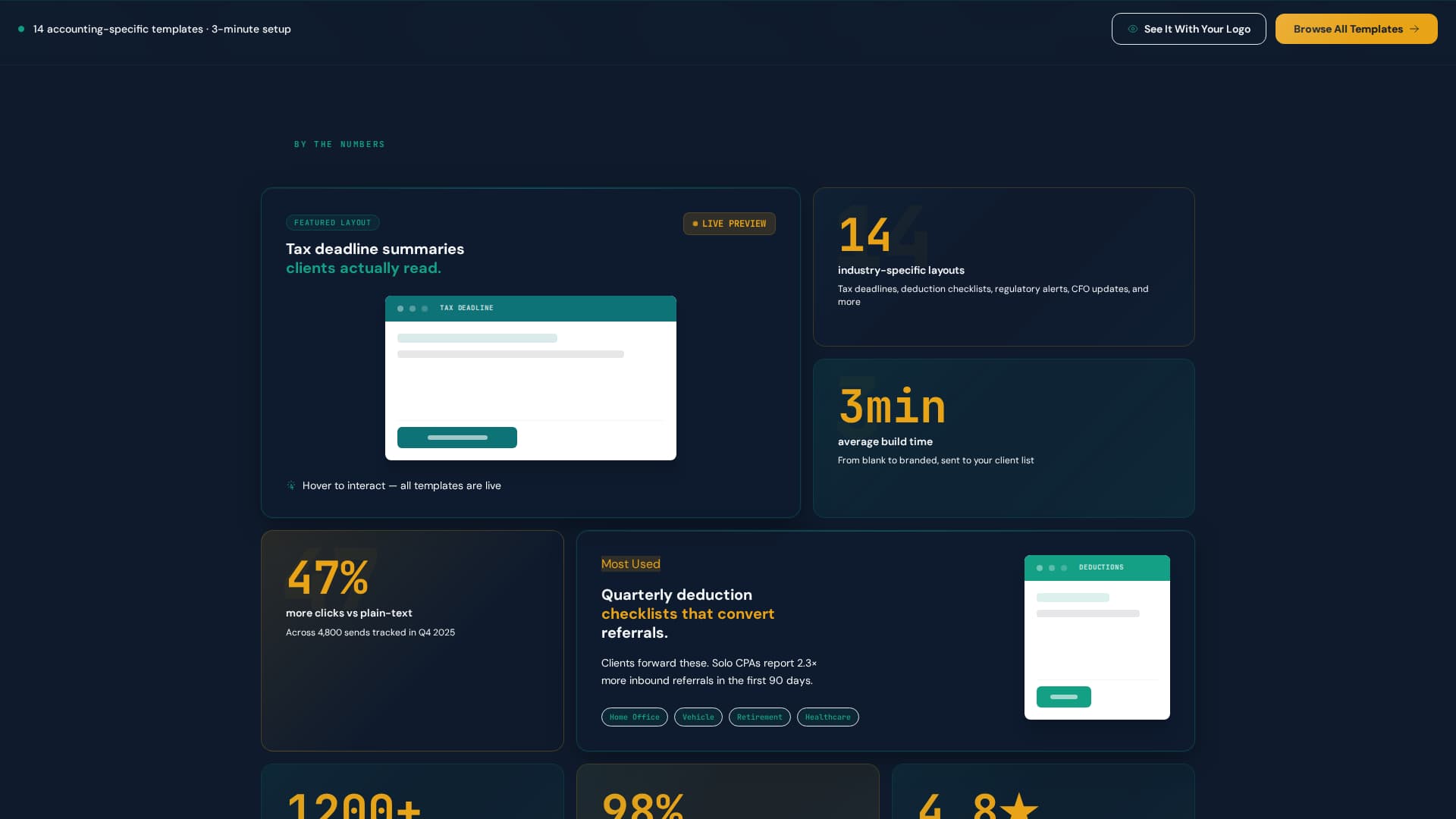
Task: Click the 'industry-specific layouts' label
Action: [x=901, y=270]
